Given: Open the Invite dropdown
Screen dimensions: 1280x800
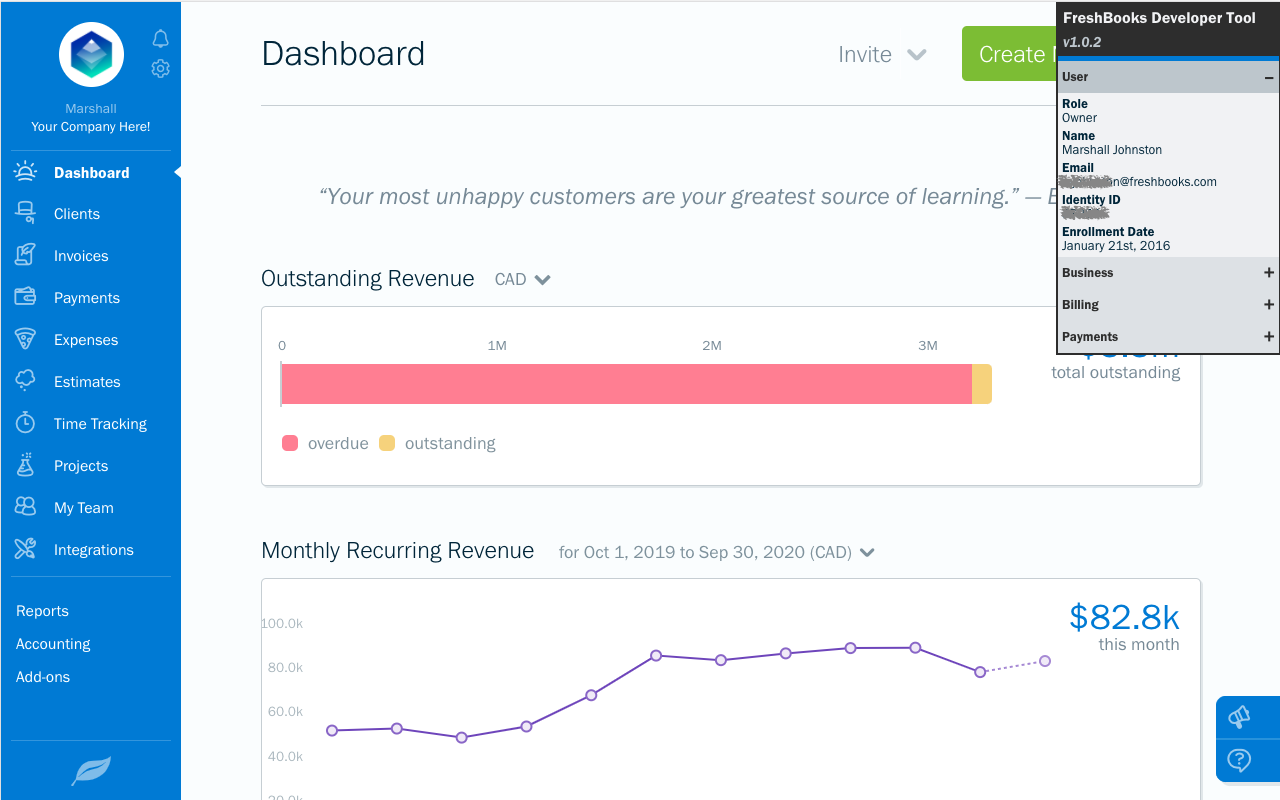Looking at the screenshot, I should (883, 55).
